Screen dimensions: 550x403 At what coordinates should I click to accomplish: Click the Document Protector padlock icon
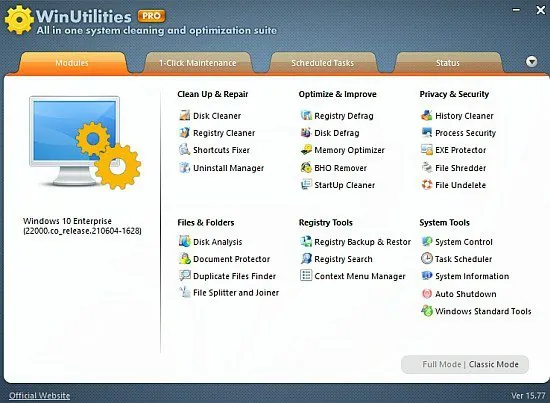coord(185,259)
